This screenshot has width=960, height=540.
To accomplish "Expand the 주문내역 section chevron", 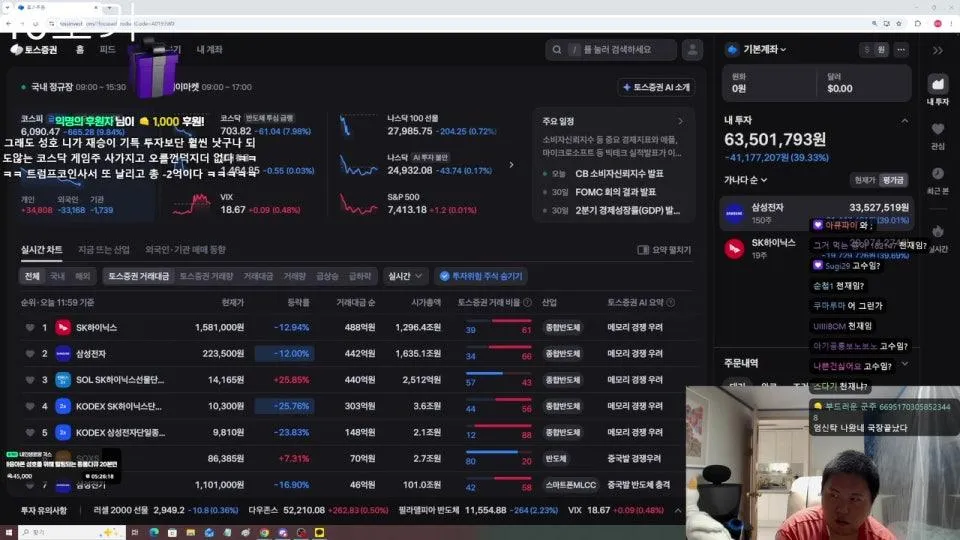I will pyautogui.click(x=904, y=364).
